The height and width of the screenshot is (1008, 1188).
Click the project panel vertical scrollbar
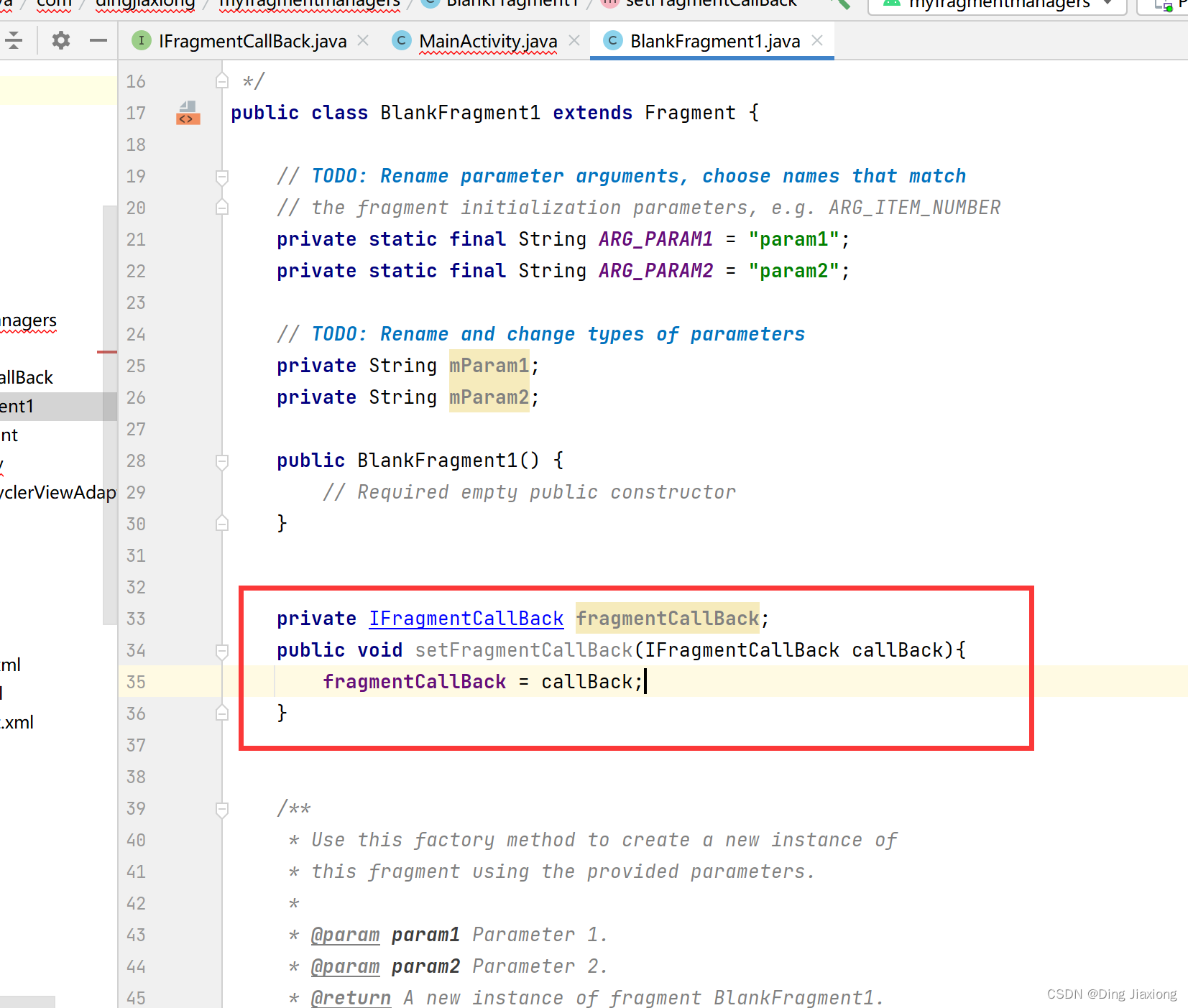[x=110, y=415]
